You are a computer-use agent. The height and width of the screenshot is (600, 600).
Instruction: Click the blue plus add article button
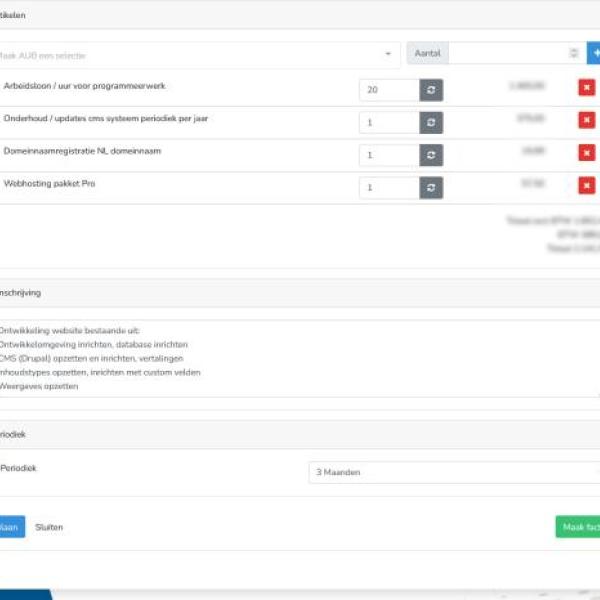pos(594,54)
